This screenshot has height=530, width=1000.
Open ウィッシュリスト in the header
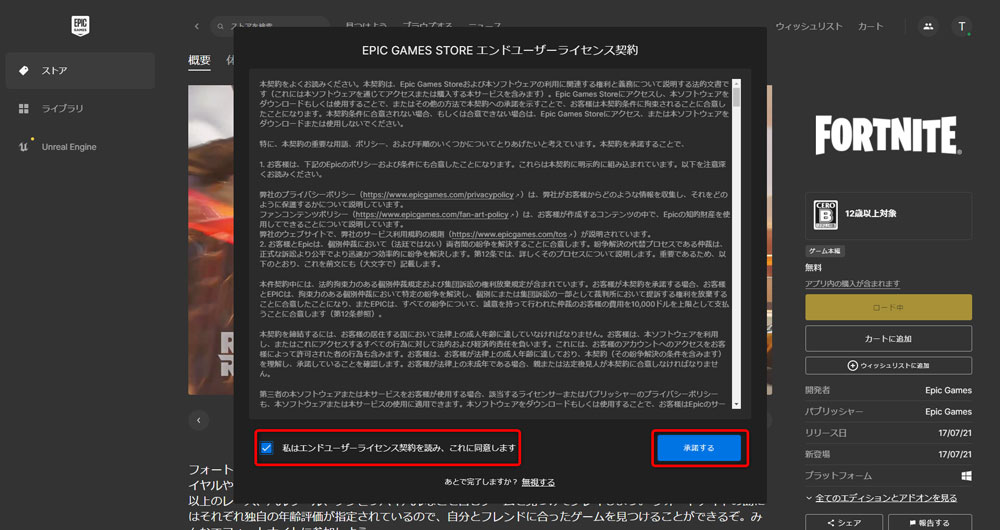point(809,27)
